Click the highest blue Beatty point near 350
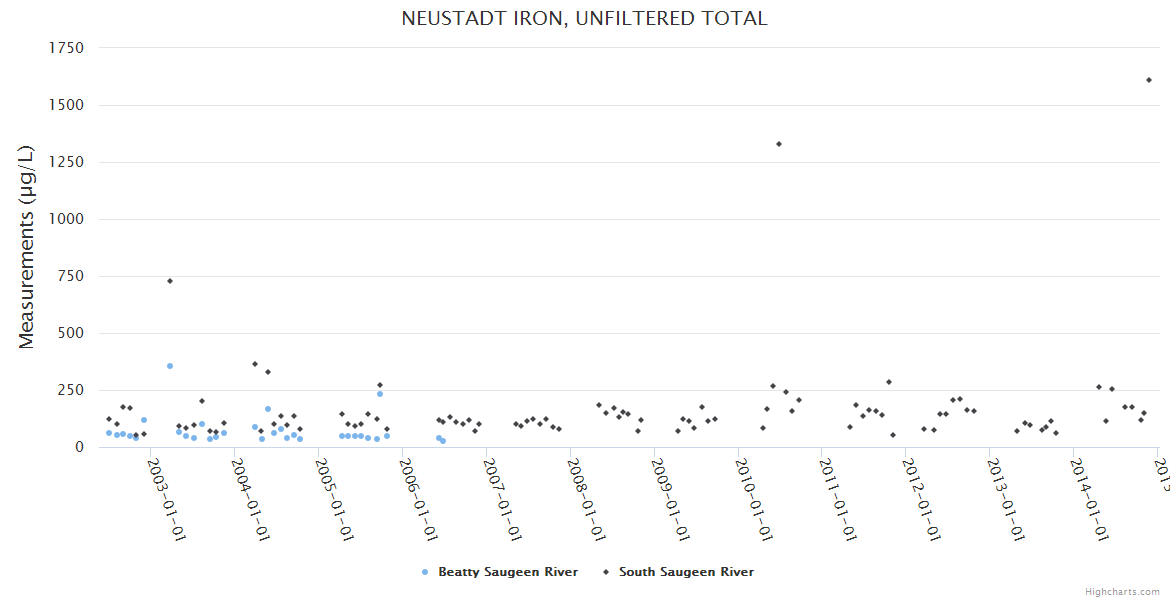The width and height of the screenshot is (1170, 600). click(x=170, y=366)
